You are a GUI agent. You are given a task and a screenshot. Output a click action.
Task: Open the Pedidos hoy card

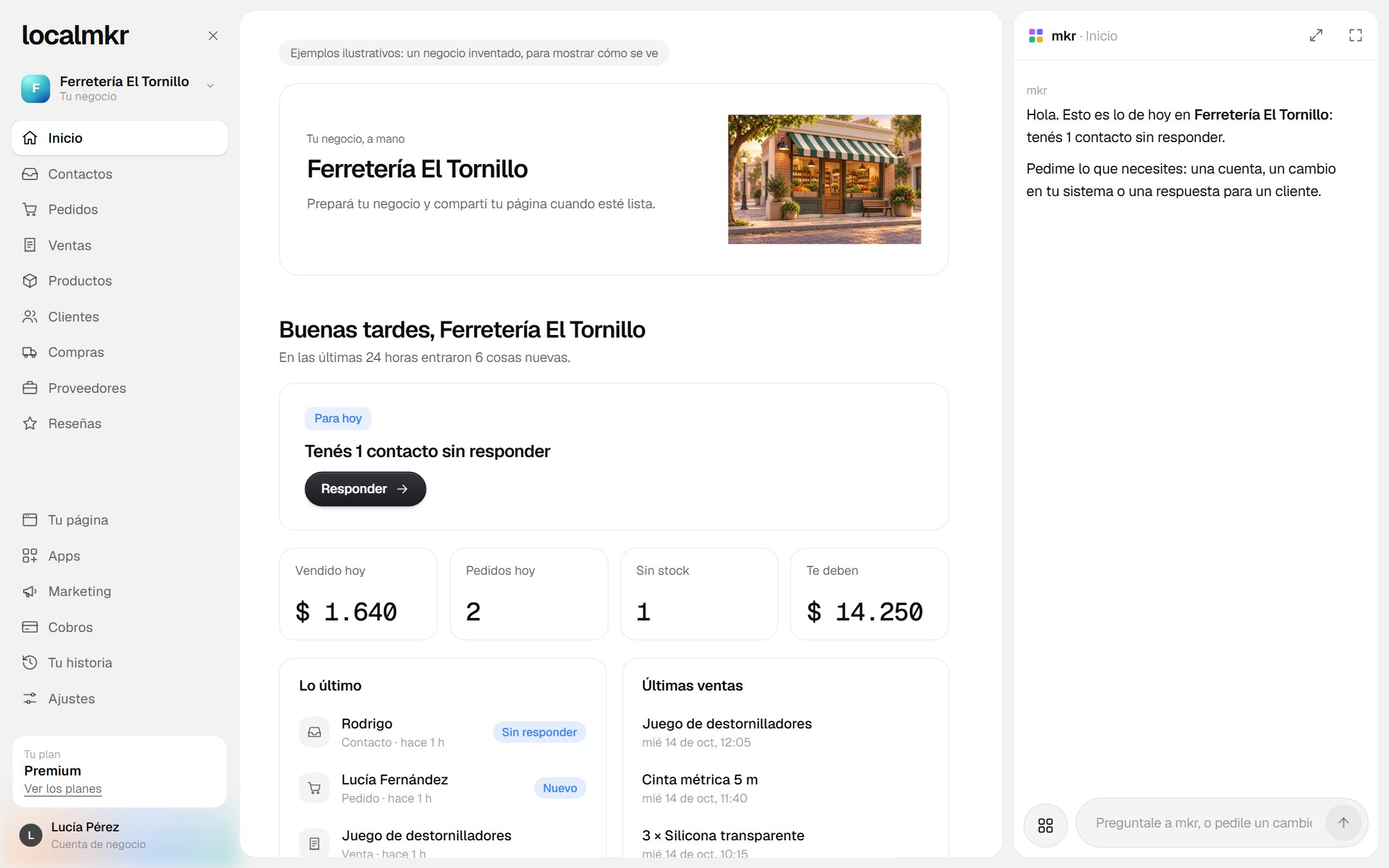click(529, 593)
